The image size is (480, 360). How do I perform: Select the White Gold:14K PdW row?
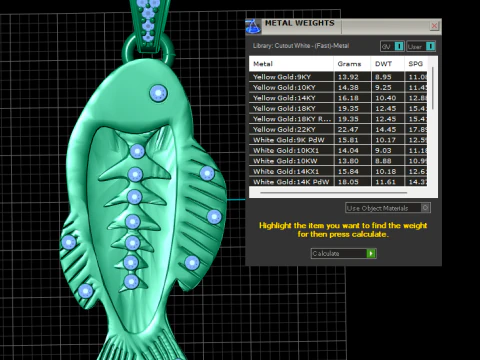pyautogui.click(x=338, y=182)
